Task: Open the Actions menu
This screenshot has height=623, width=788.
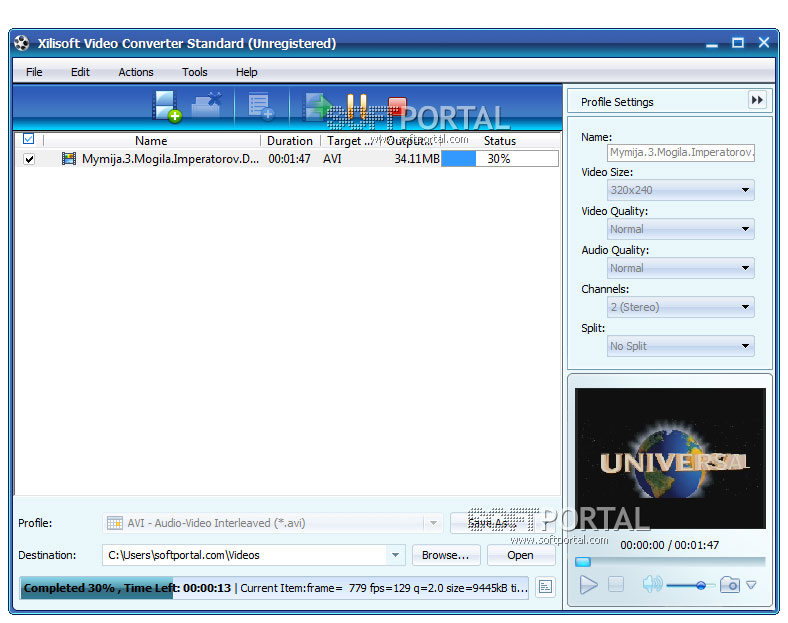Action: [x=136, y=72]
